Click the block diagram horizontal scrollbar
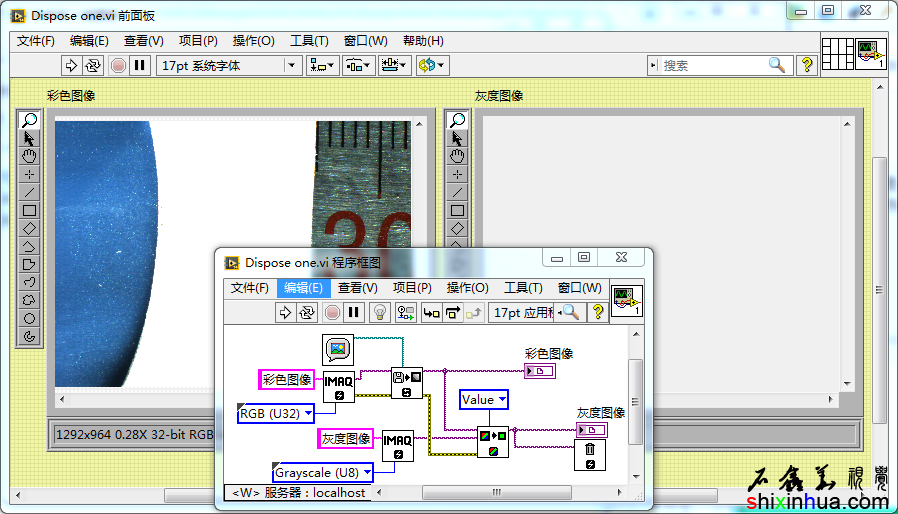Screen dimensions: 898x514 (497, 492)
